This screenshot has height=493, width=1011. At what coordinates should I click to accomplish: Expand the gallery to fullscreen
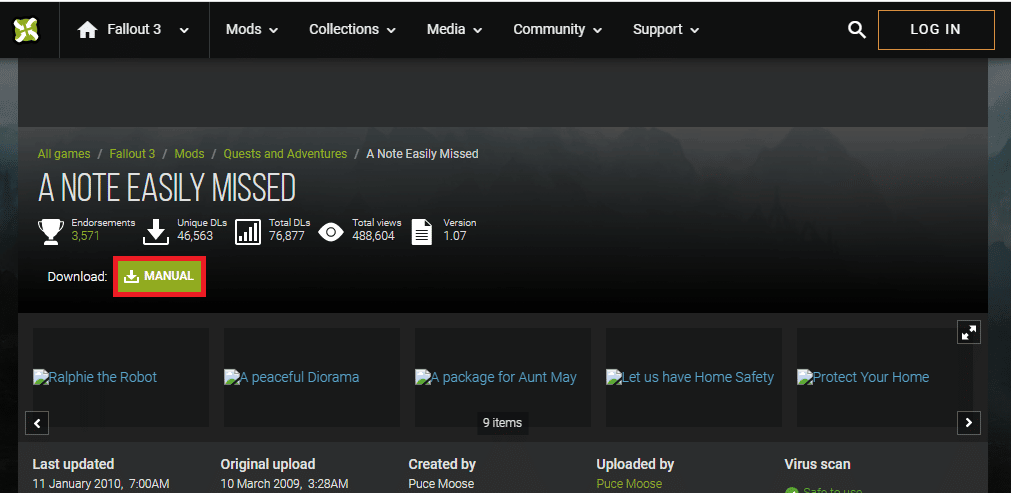point(968,333)
